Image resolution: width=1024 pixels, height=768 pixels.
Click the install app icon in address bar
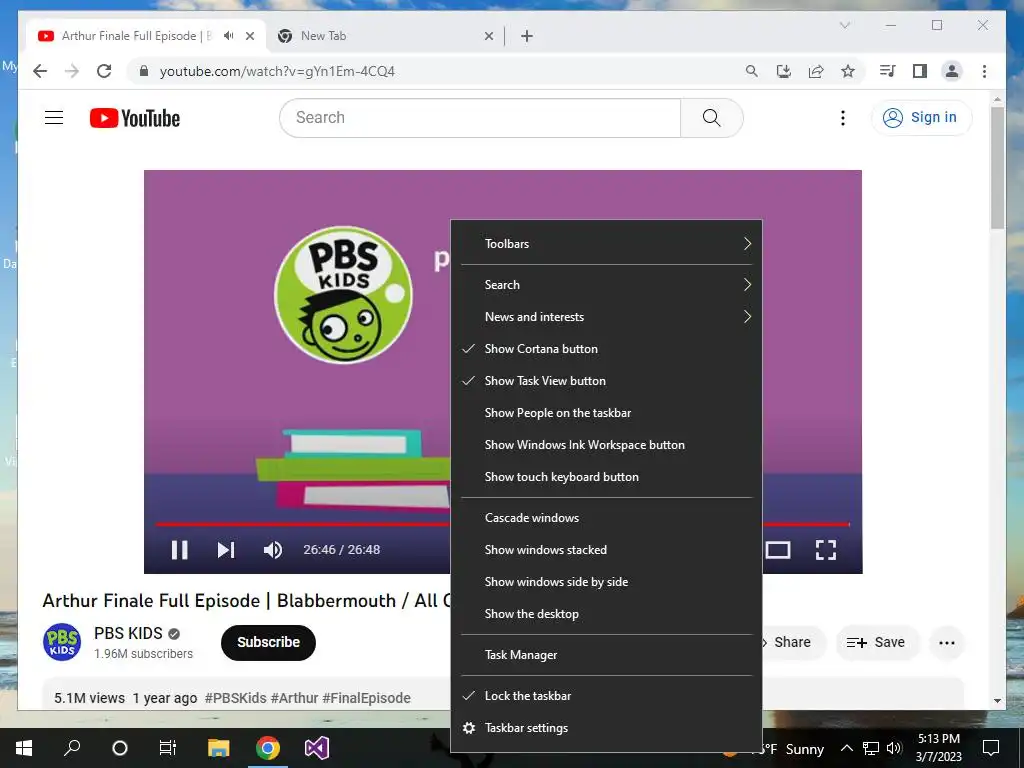(x=784, y=71)
